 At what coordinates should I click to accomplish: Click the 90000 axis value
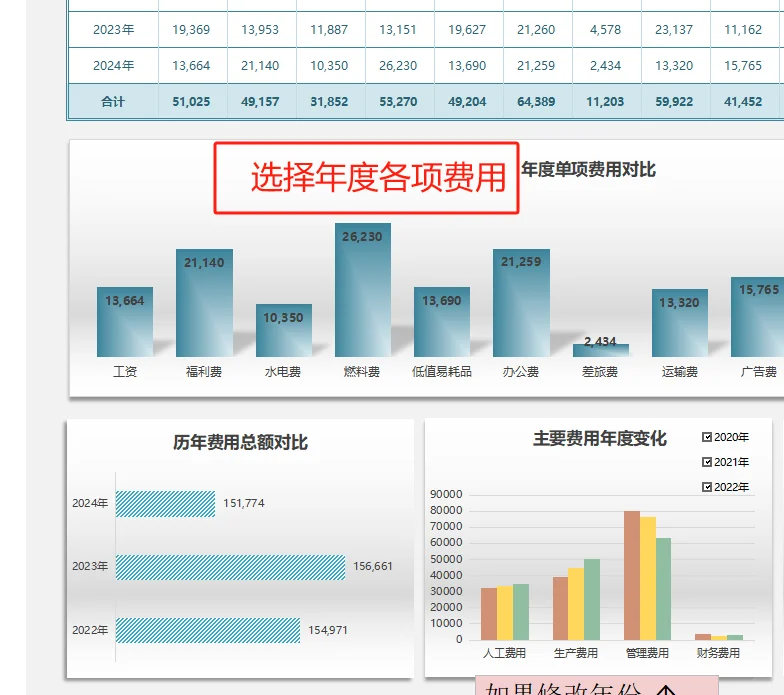(446, 494)
